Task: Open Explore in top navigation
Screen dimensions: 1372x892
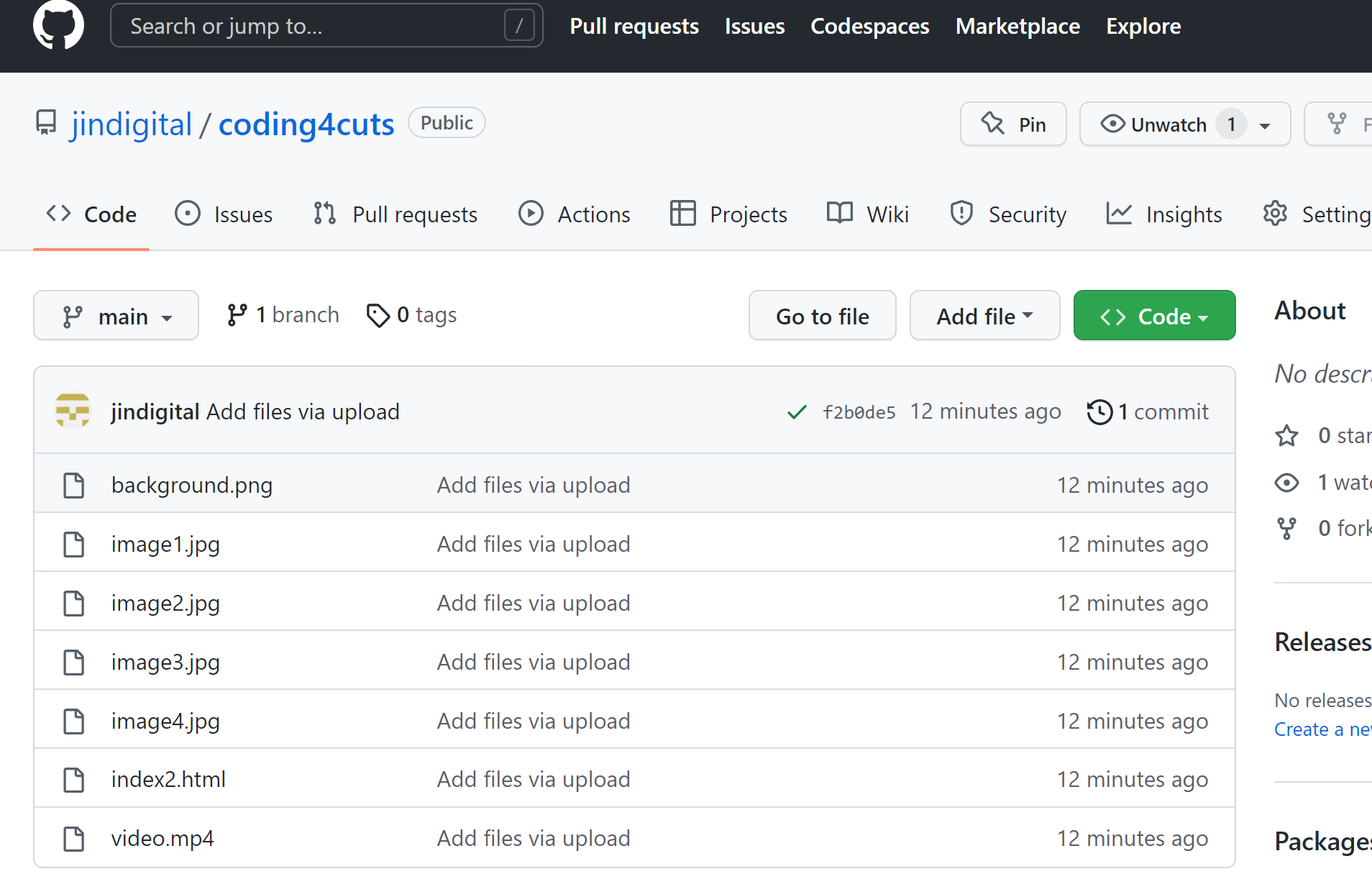Action: tap(1143, 26)
